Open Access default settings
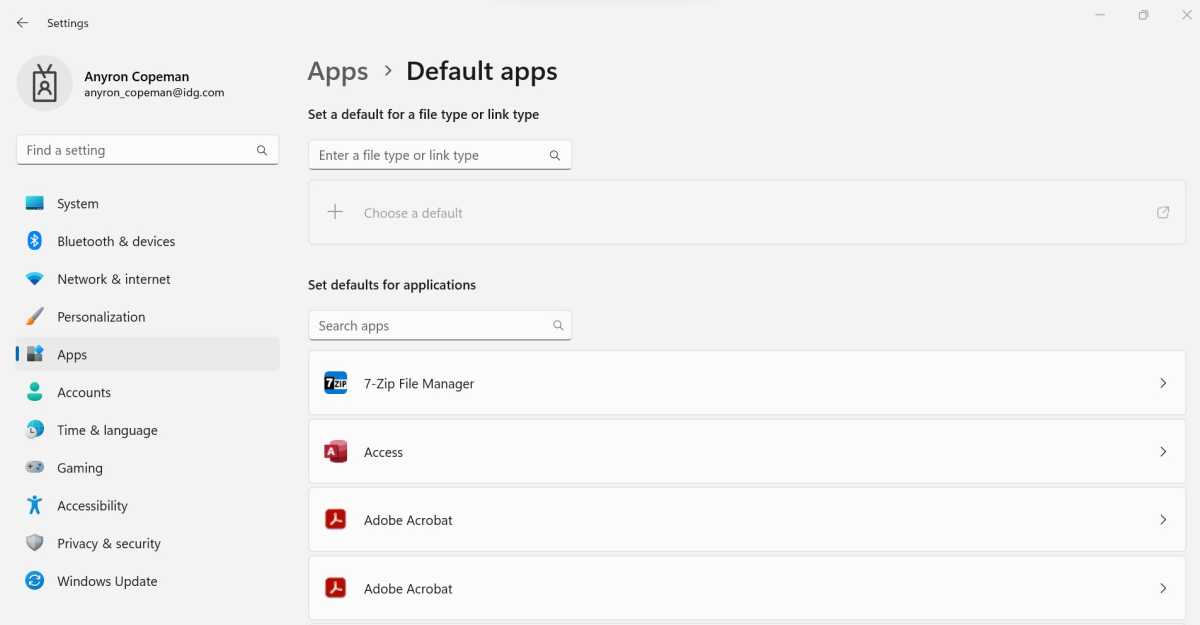Screen dimensions: 1200x625 pos(747,452)
